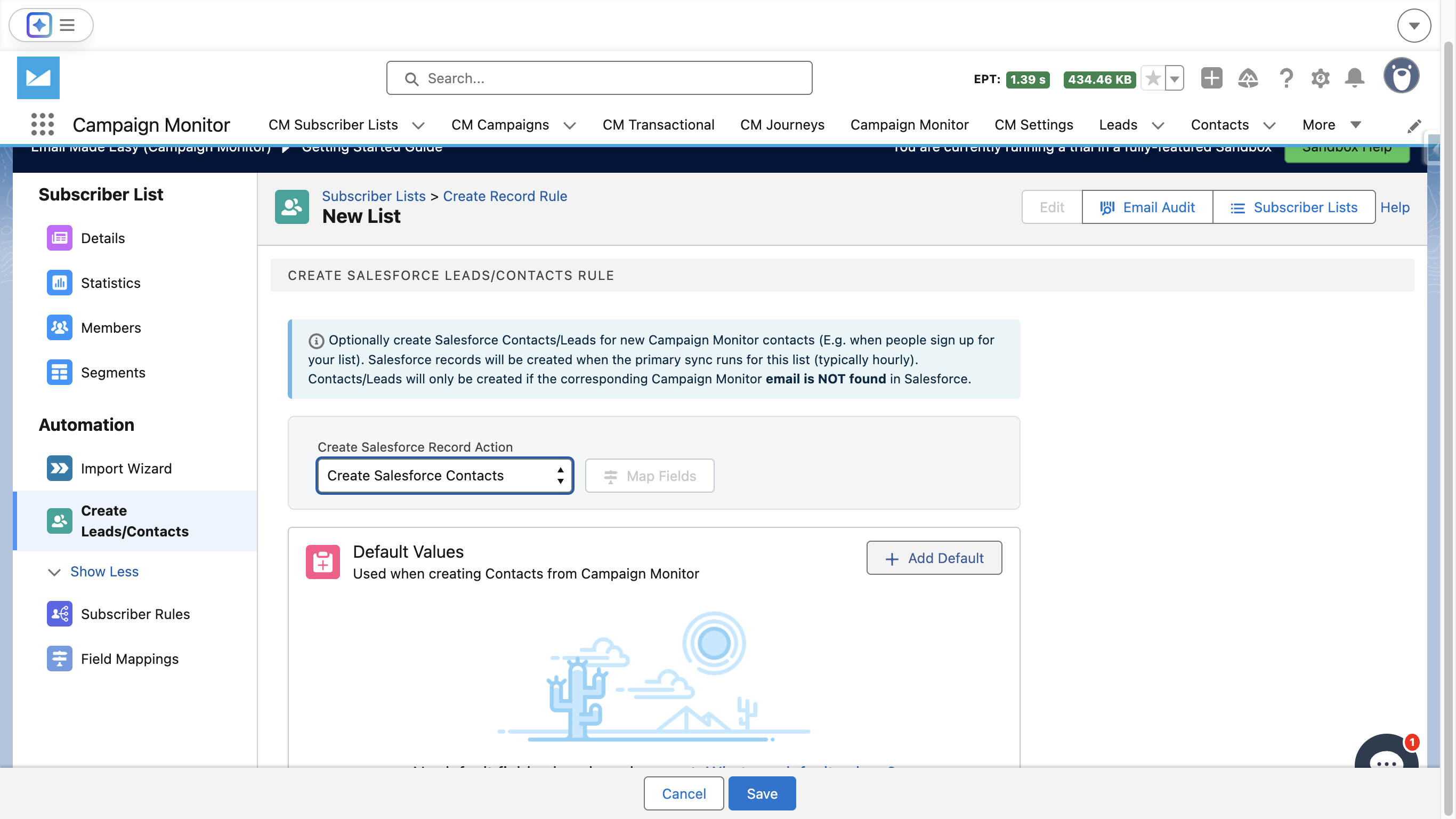The image size is (1456, 819).
Task: Open the Campaign Monitor nav tab
Action: (909, 125)
